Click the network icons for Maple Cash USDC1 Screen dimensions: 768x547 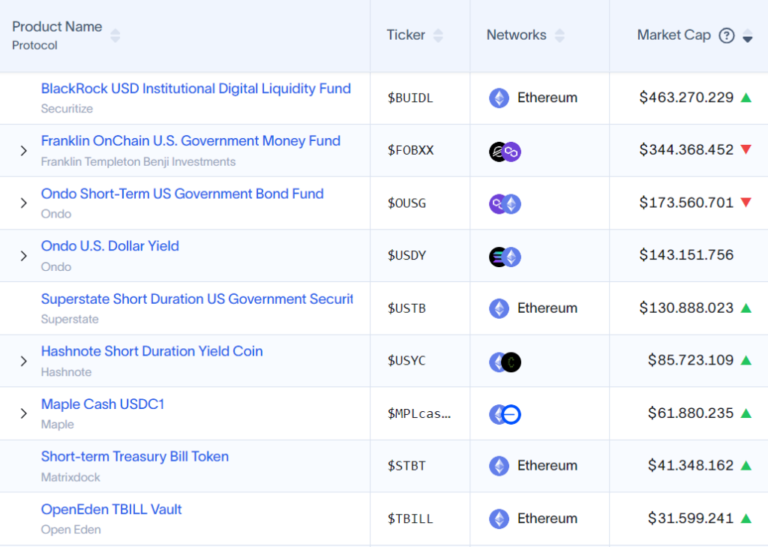(505, 414)
